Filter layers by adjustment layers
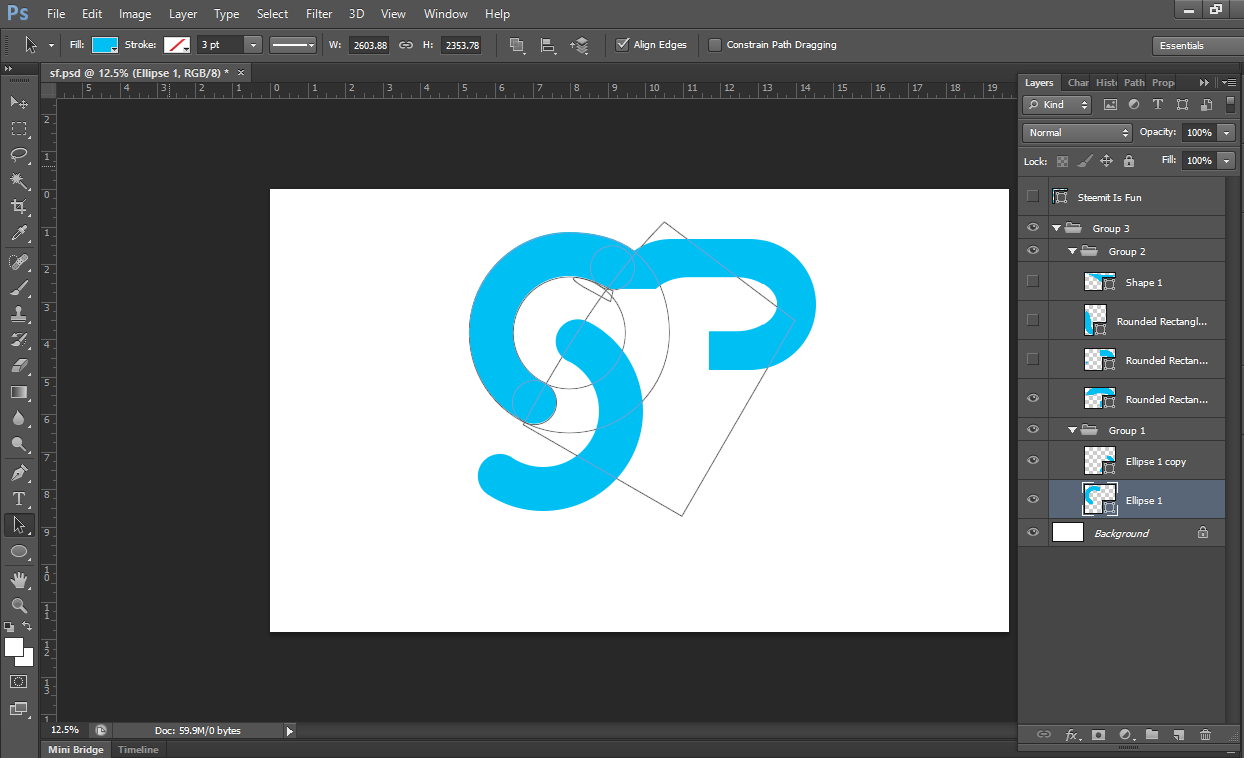Image resolution: width=1244 pixels, height=758 pixels. coord(1134,104)
